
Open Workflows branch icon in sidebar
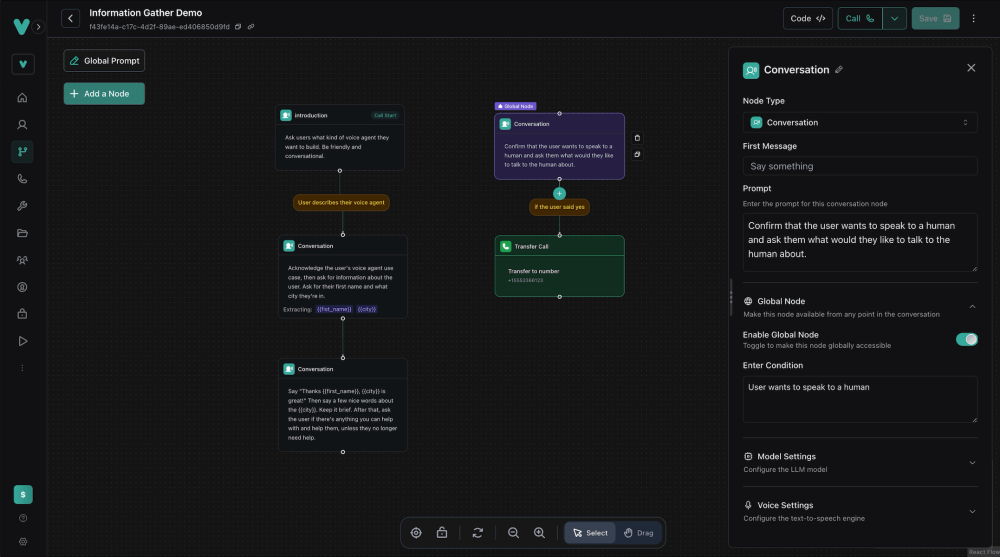coord(22,151)
